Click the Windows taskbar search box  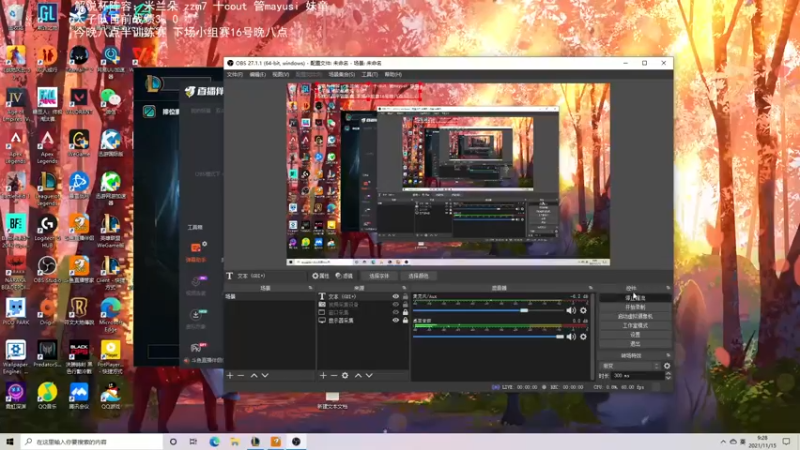click(92, 442)
